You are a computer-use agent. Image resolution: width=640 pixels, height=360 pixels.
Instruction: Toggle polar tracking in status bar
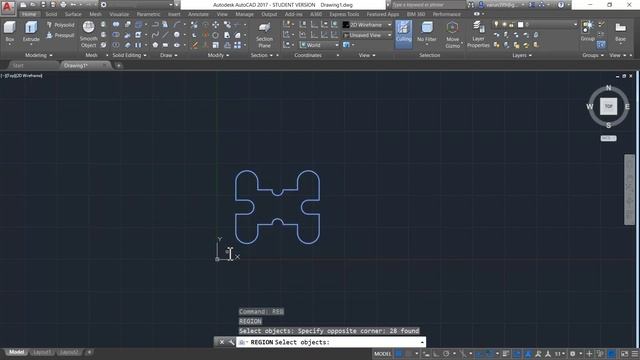(446, 354)
